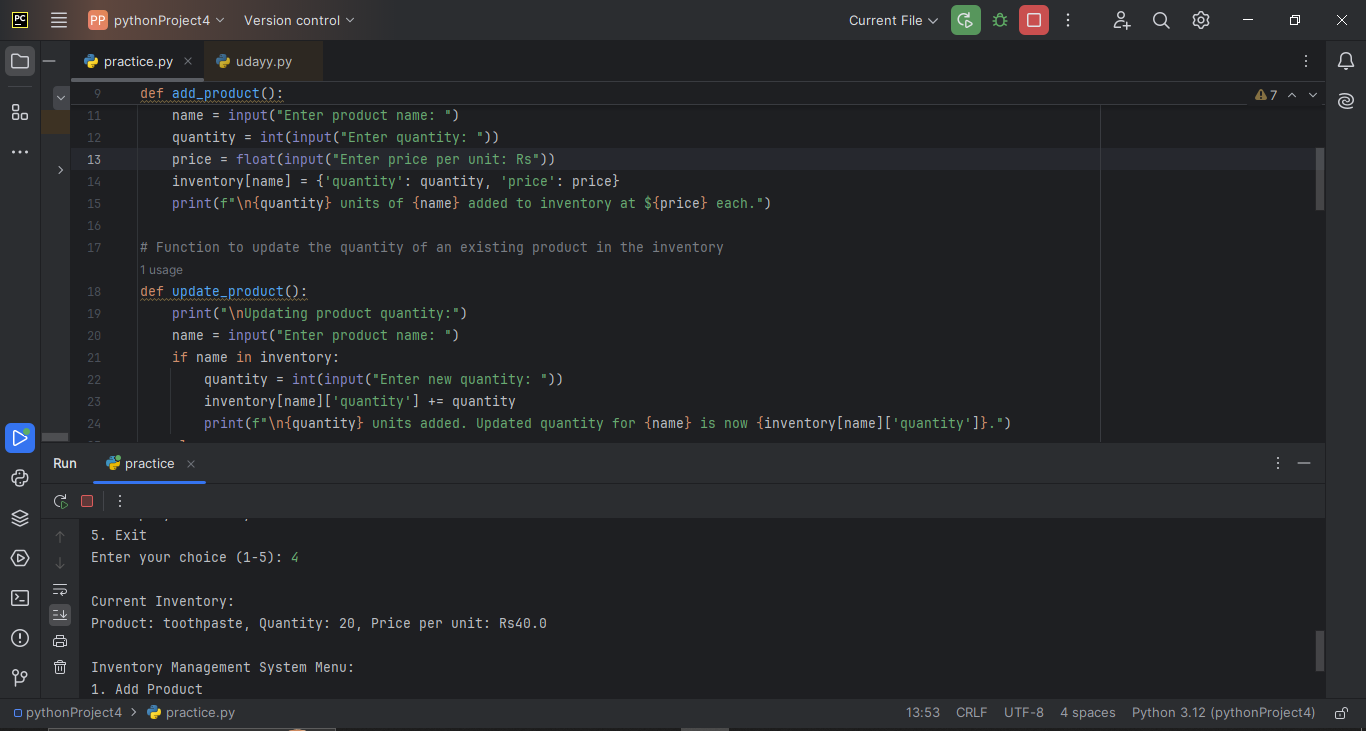1366x731 pixels.
Task: Toggle file read-only lock in status bar
Action: point(1341,713)
